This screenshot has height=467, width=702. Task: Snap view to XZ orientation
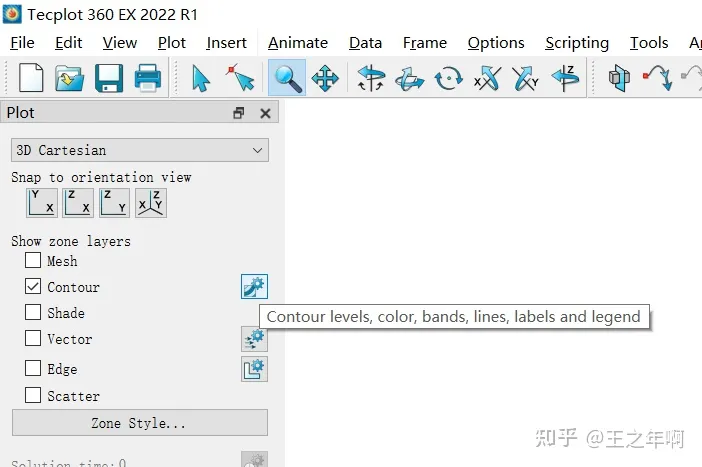[78, 203]
